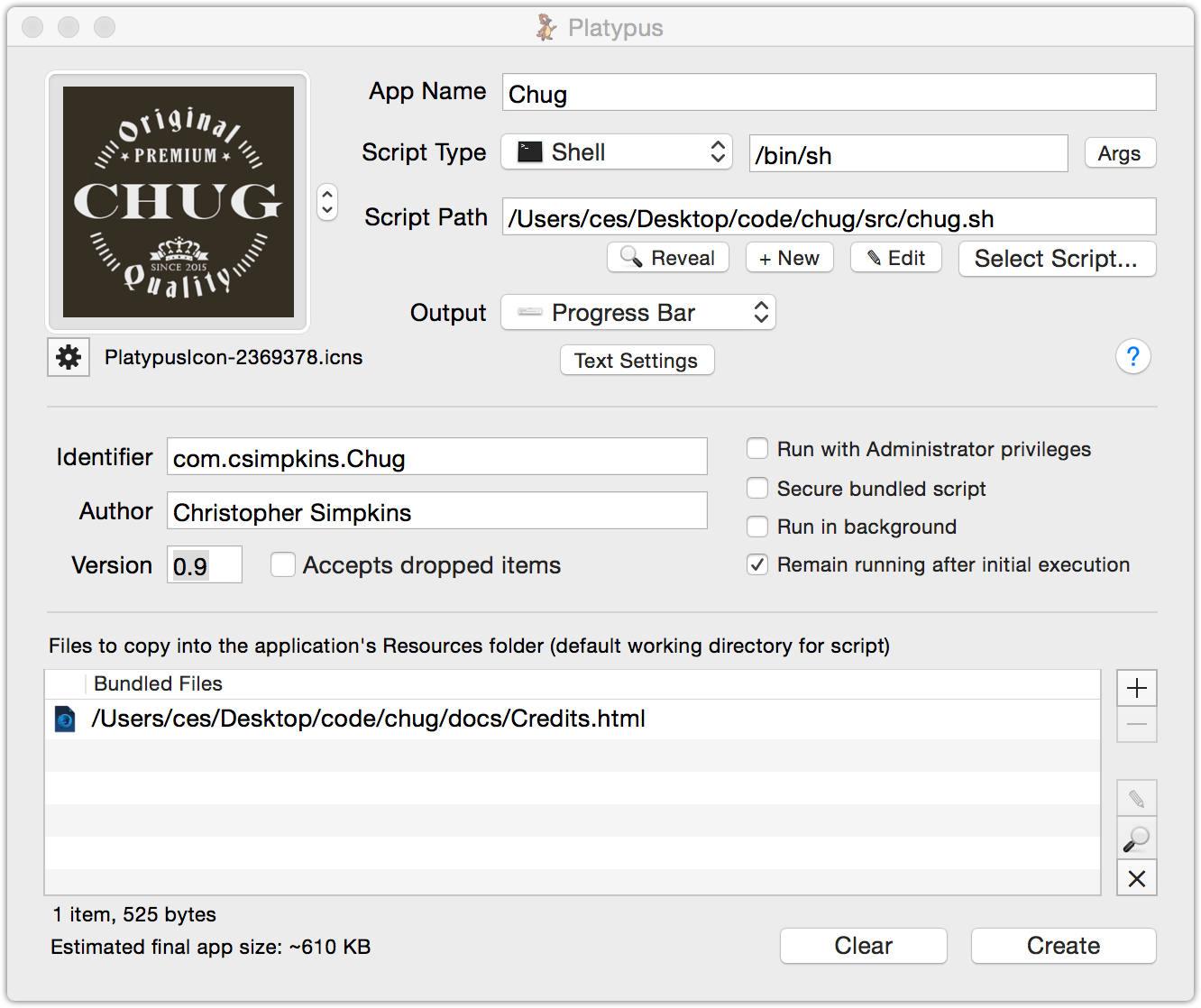Click the /bin/sh interpreter field

click(x=909, y=154)
